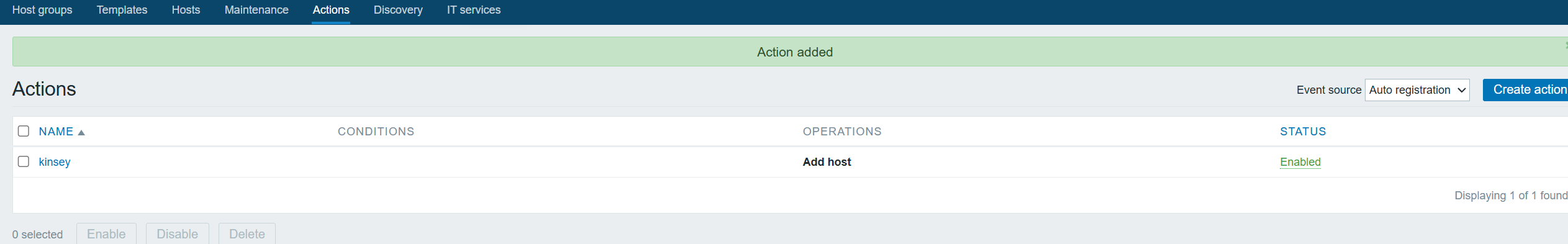Image resolution: width=1568 pixels, height=244 pixels.
Task: Tick the select-all checkbox in table header
Action: [x=24, y=131]
